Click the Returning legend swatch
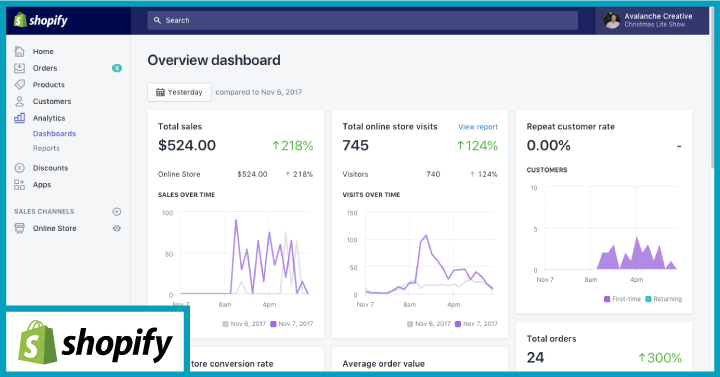 tap(648, 299)
